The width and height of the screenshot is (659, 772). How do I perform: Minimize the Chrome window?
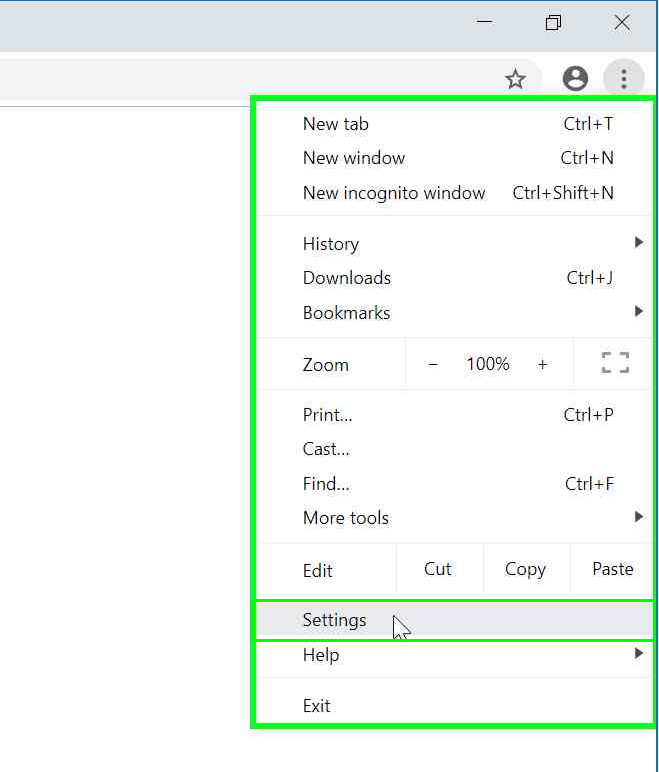485,22
